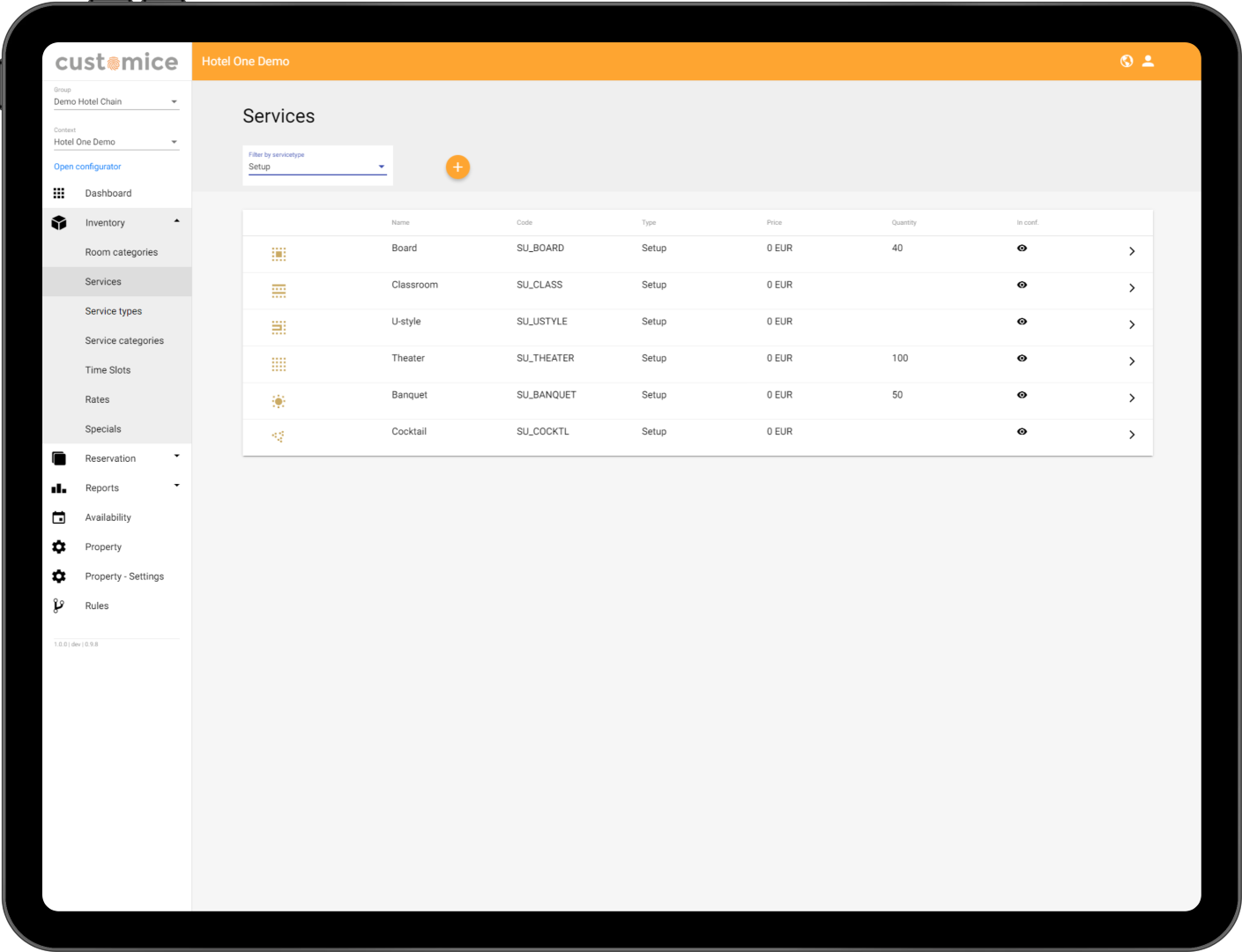Open the Demo Hotel Chain group dropdown
This screenshot has width=1242, height=952.
click(115, 102)
